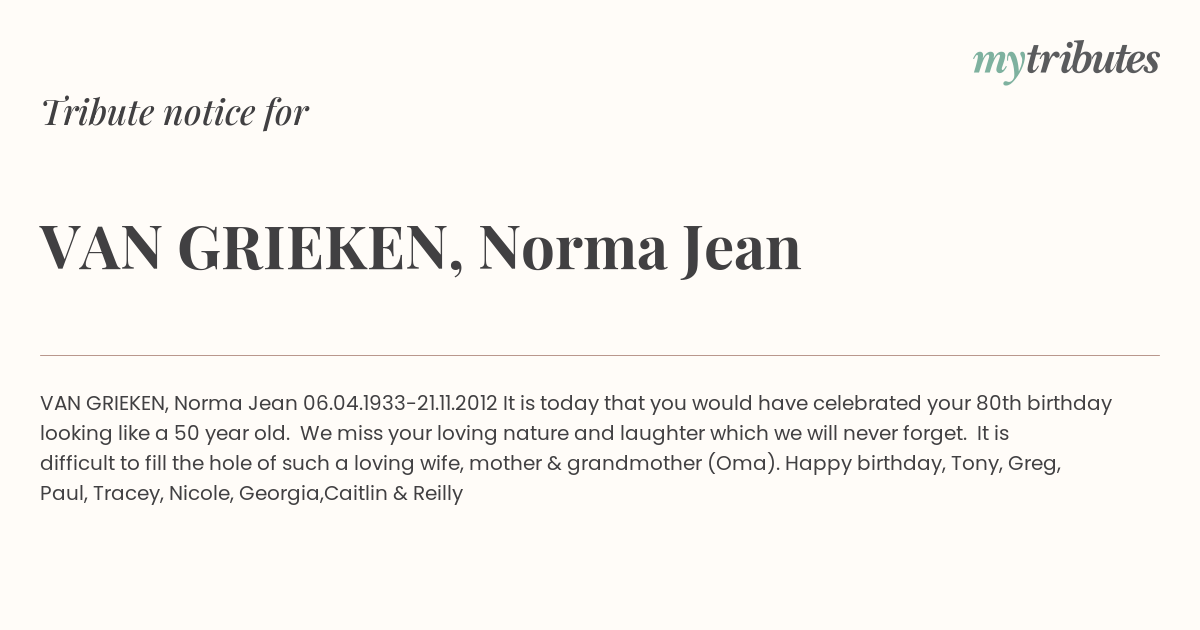The height and width of the screenshot is (630, 1200).
Task: Click the green 'my' part of logo
Action: [998, 64]
